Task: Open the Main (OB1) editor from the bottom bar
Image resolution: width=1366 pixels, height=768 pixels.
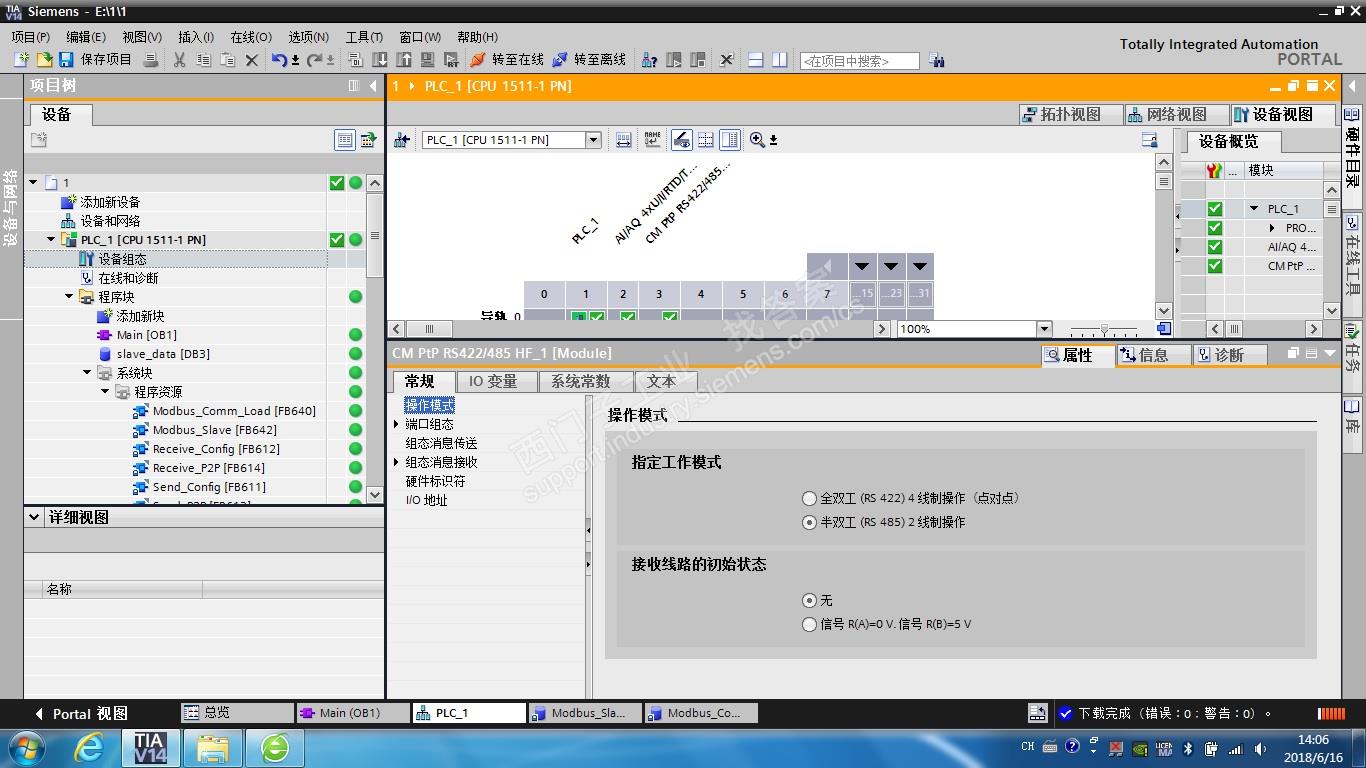Action: point(352,713)
